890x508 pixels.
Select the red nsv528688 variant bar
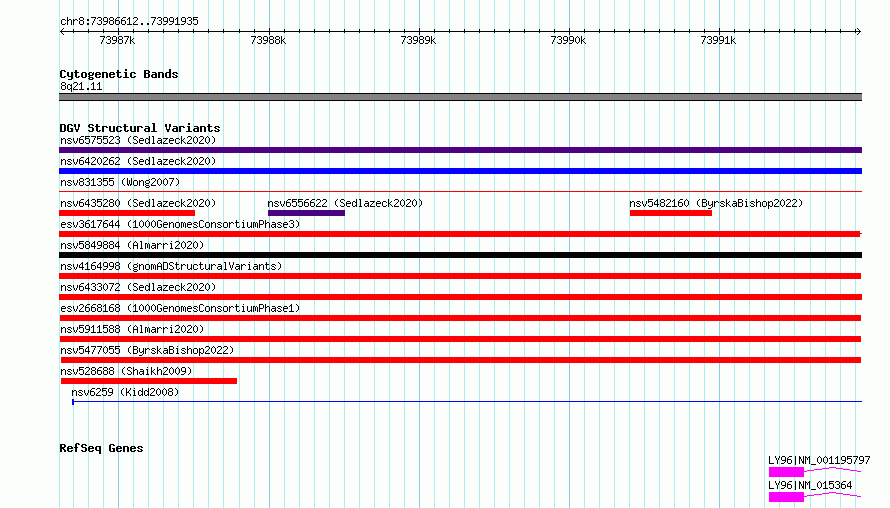(x=149, y=381)
